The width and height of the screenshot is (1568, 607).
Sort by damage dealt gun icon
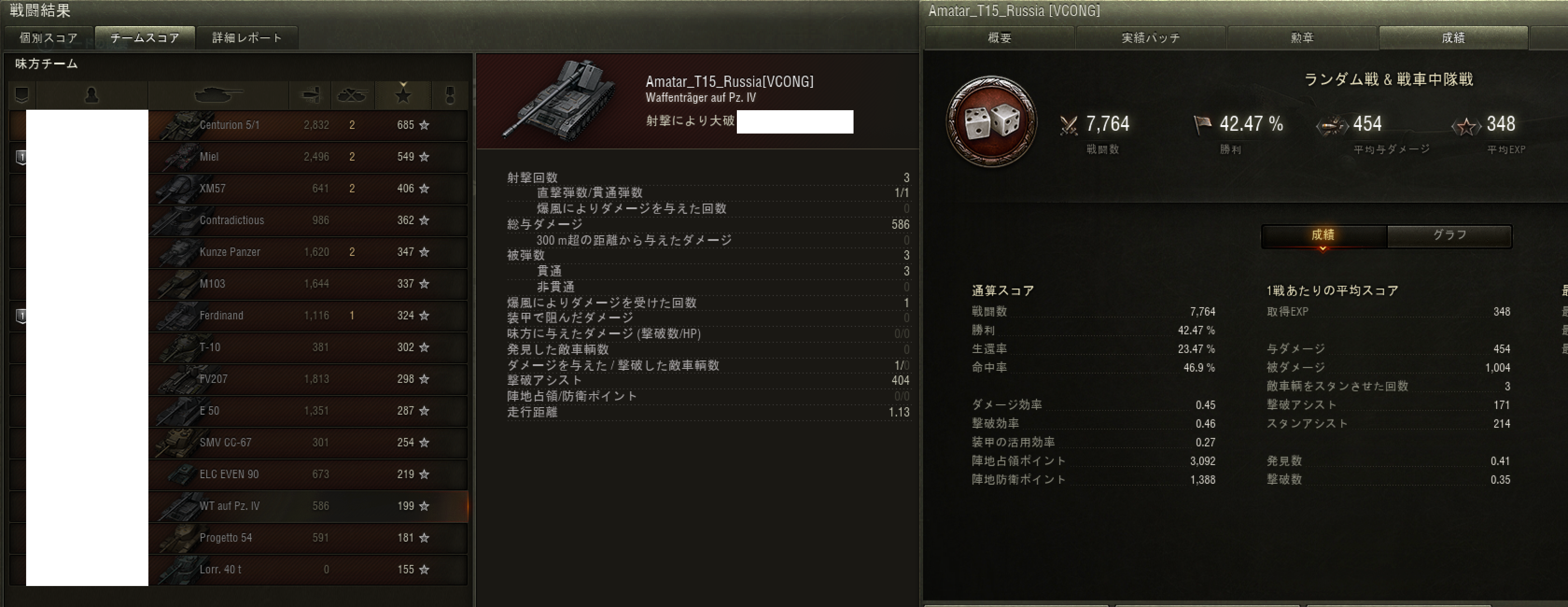click(x=310, y=95)
